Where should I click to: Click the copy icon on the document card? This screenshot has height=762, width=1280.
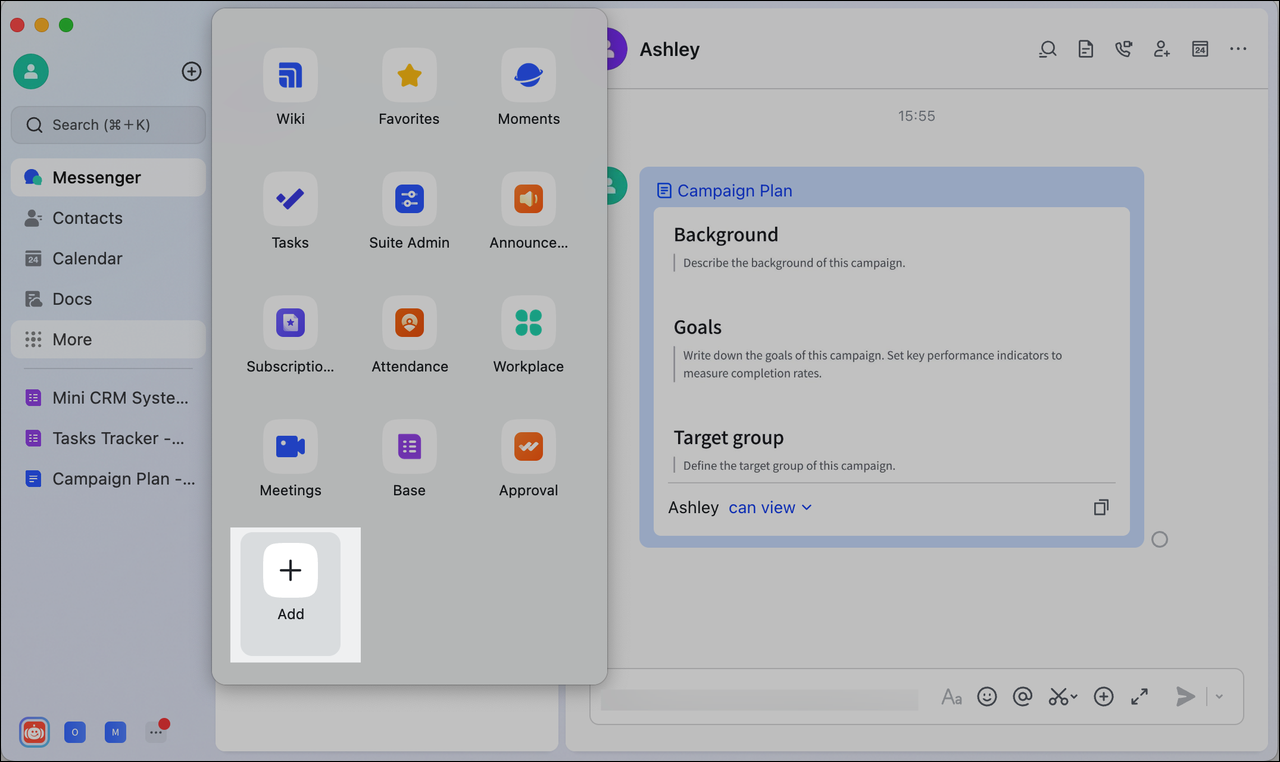[1101, 507]
